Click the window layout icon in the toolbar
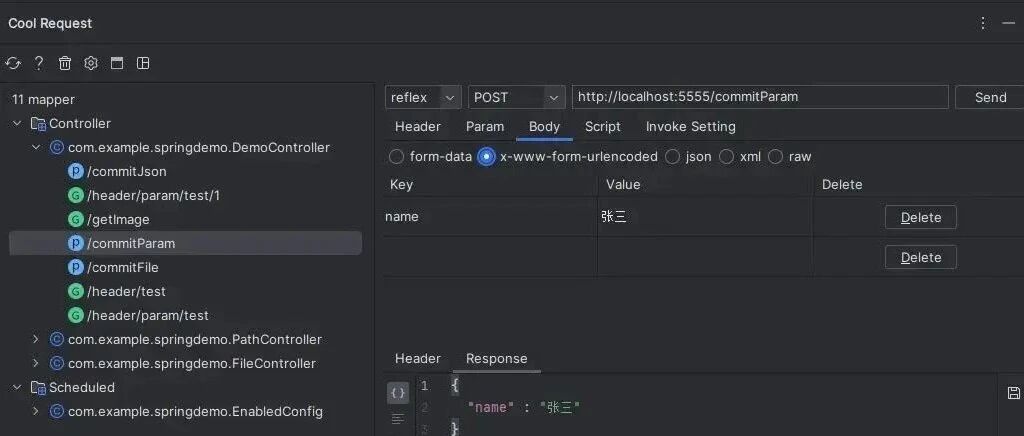 pyautogui.click(x=117, y=63)
